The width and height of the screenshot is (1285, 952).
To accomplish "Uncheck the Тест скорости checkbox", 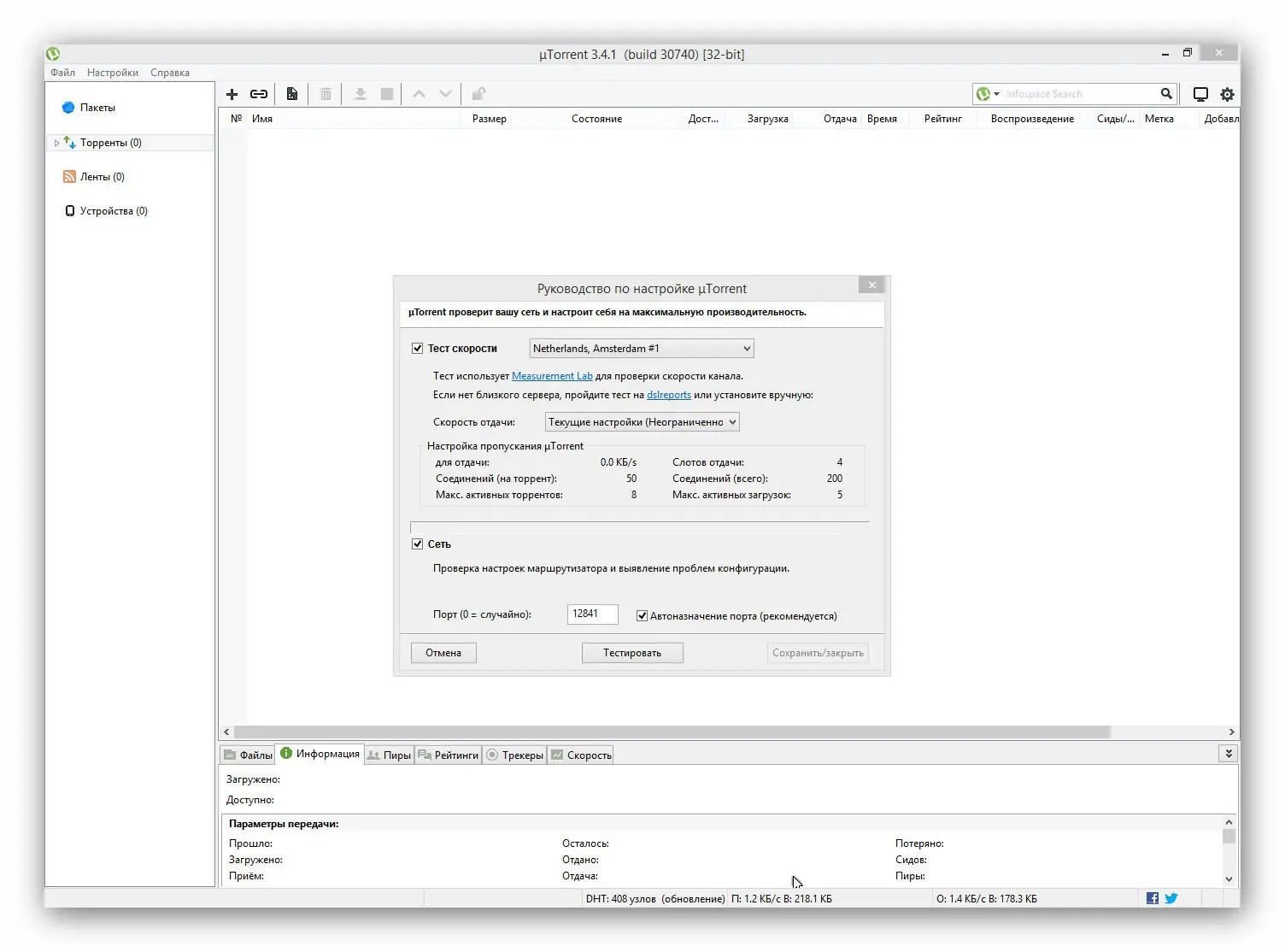I will click(x=418, y=348).
